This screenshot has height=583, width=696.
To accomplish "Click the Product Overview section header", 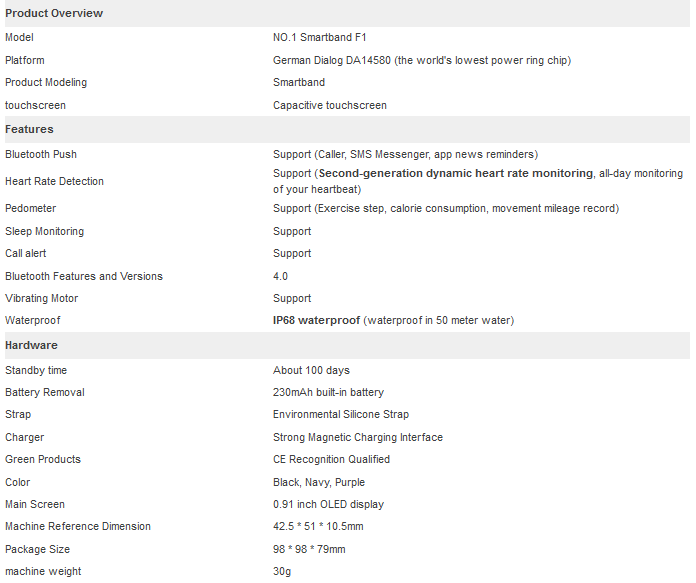I will pyautogui.click(x=54, y=13).
